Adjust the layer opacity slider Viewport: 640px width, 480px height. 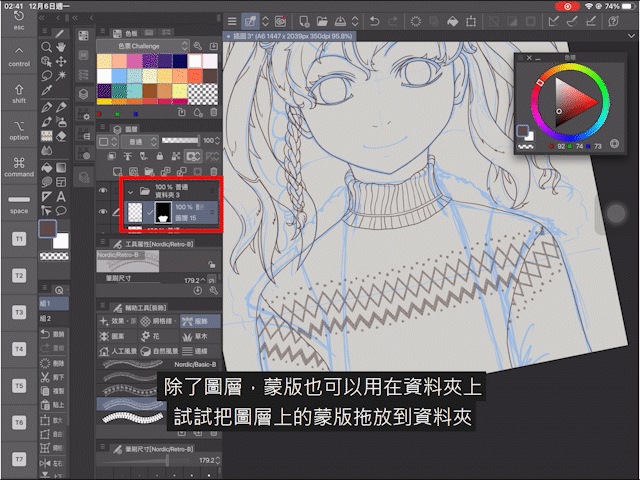tap(180, 141)
